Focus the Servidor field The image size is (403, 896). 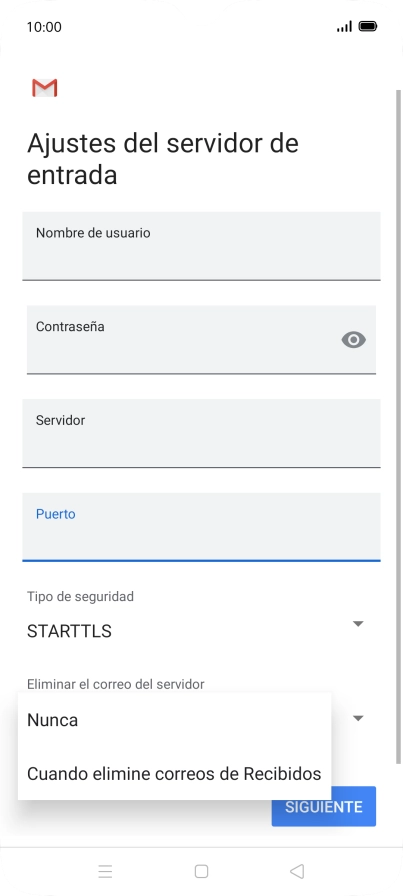tap(201, 433)
